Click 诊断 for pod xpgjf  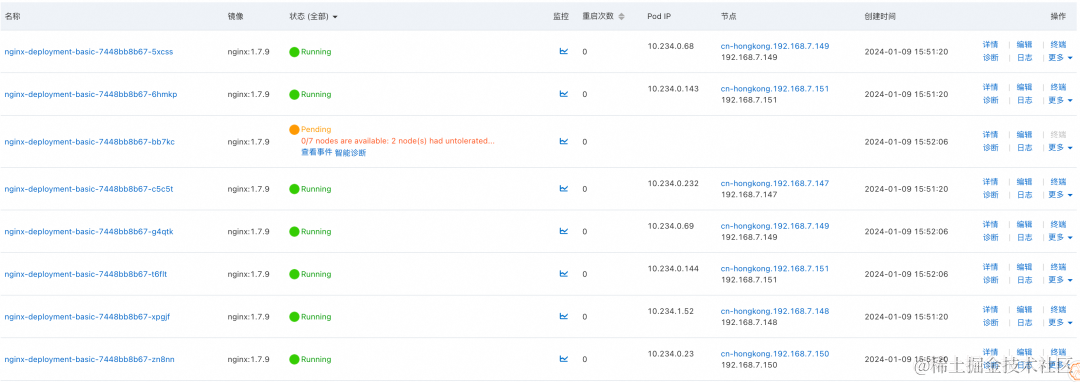990,323
